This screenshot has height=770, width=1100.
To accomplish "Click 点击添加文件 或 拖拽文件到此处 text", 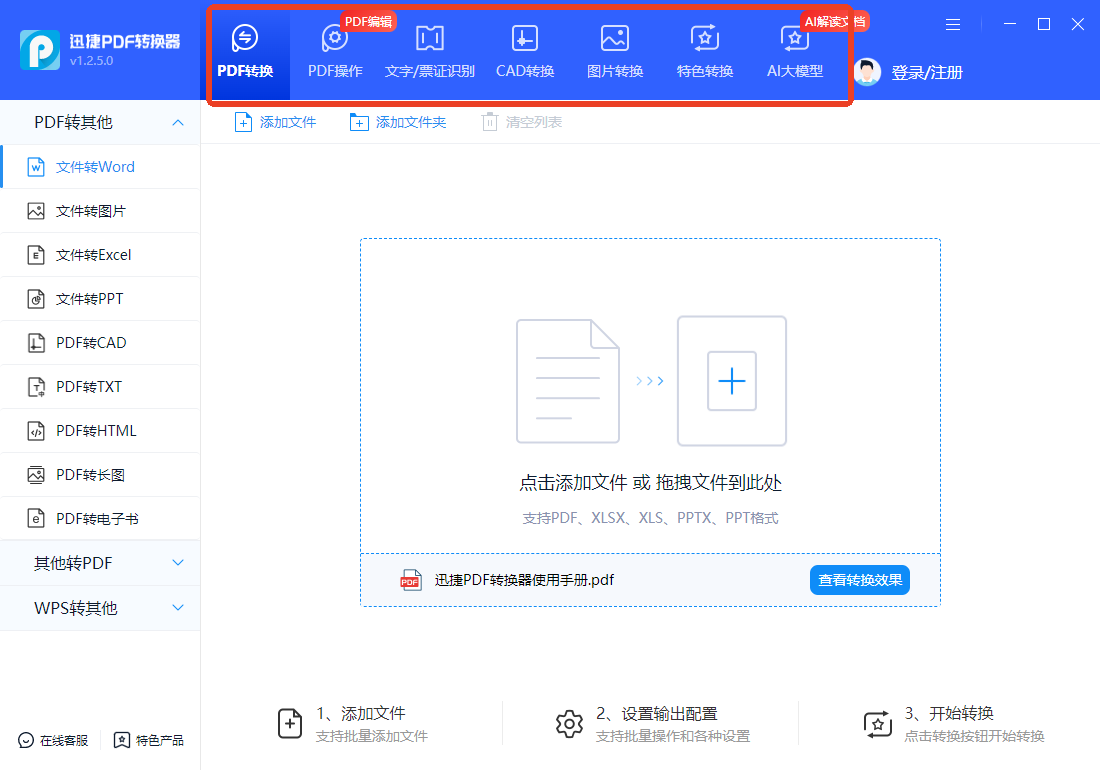I will click(x=650, y=482).
